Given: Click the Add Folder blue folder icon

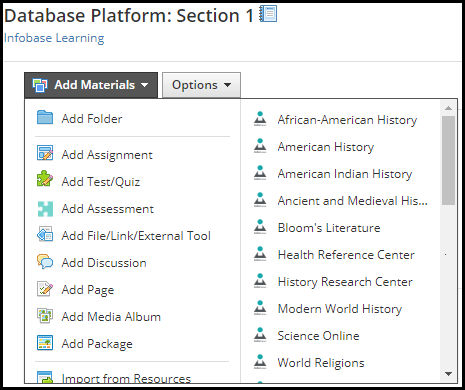Looking at the screenshot, I should pos(45,117).
